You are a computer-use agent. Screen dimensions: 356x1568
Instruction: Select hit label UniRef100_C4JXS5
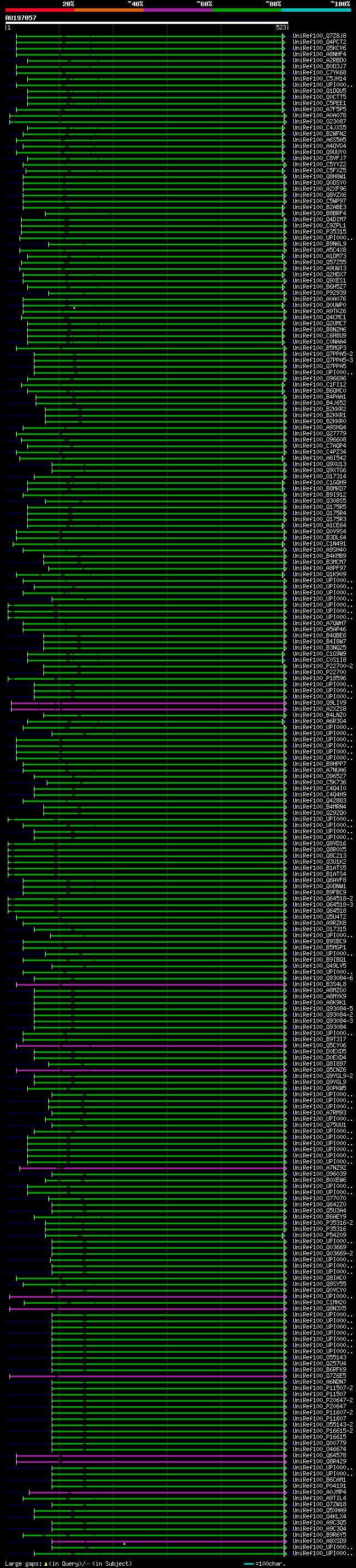[319, 128]
